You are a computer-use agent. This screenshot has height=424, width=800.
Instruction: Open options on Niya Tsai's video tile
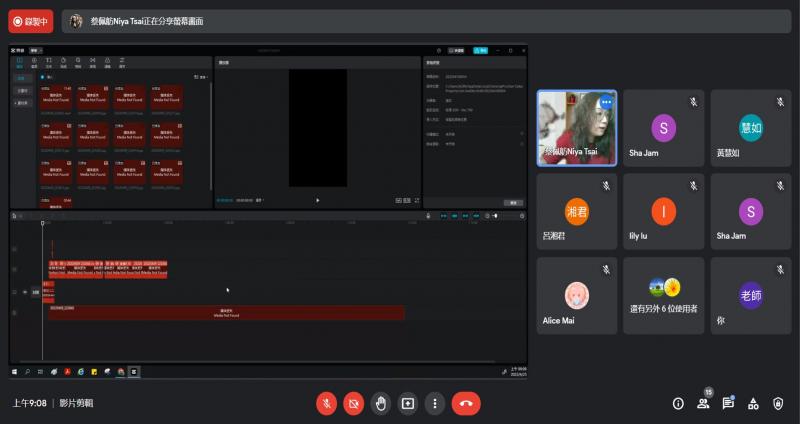coord(605,102)
